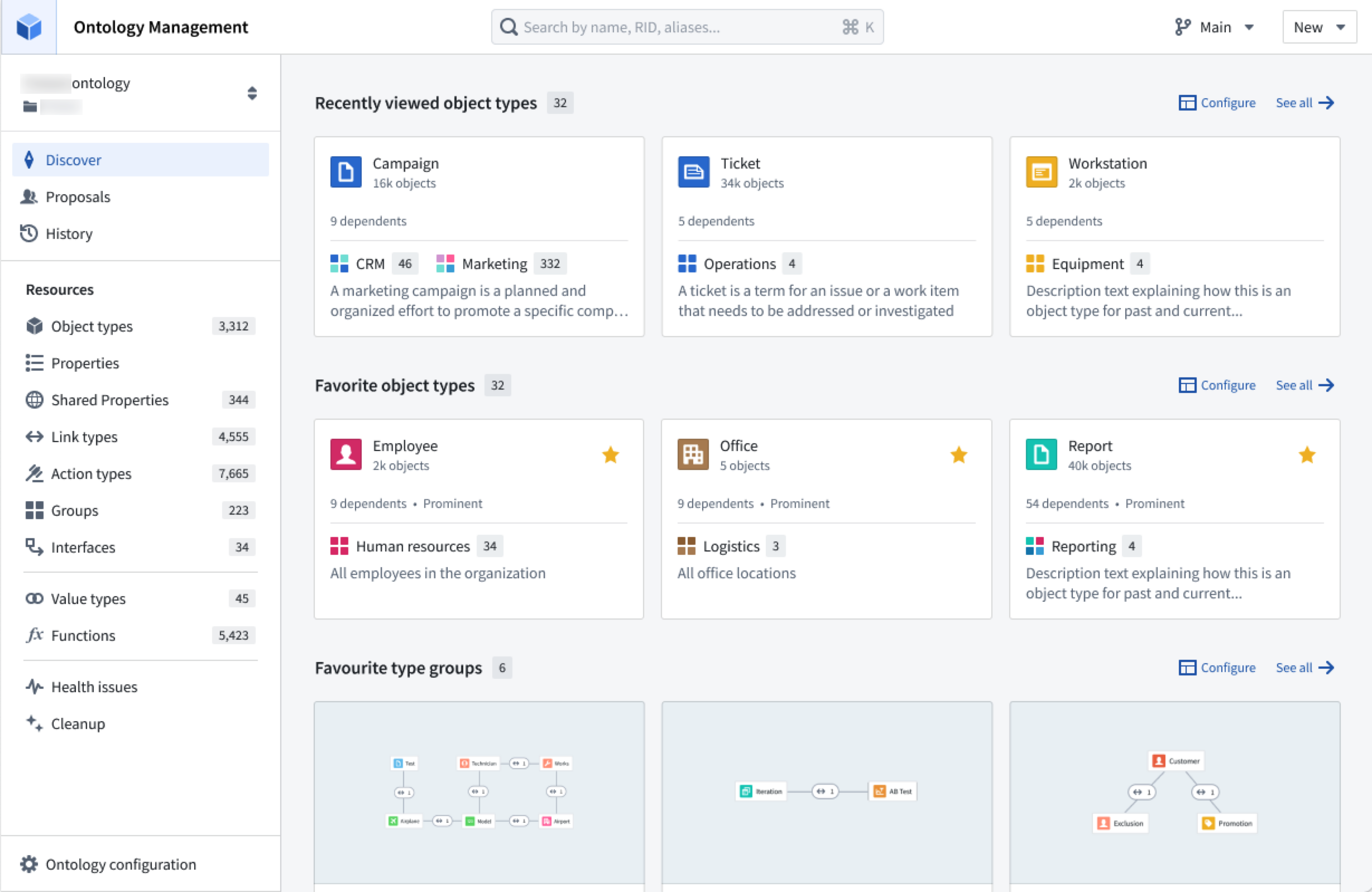Configure Favorite object types section

(x=1217, y=385)
